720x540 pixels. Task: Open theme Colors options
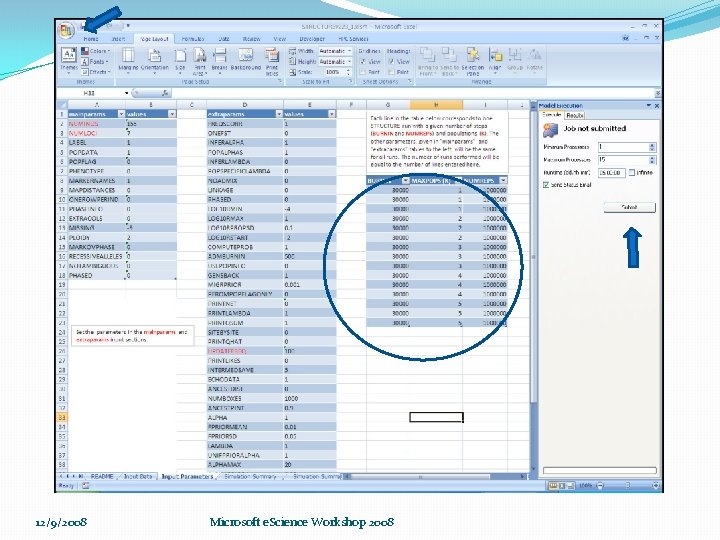[96, 51]
